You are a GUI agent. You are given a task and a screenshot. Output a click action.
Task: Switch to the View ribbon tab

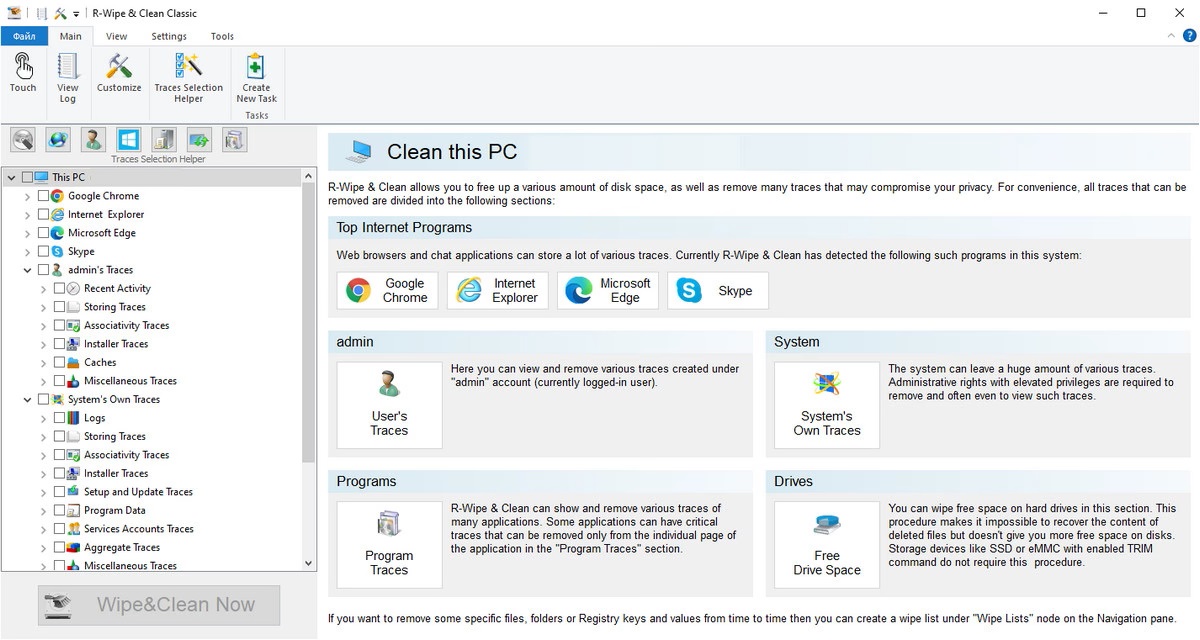pyautogui.click(x=116, y=36)
